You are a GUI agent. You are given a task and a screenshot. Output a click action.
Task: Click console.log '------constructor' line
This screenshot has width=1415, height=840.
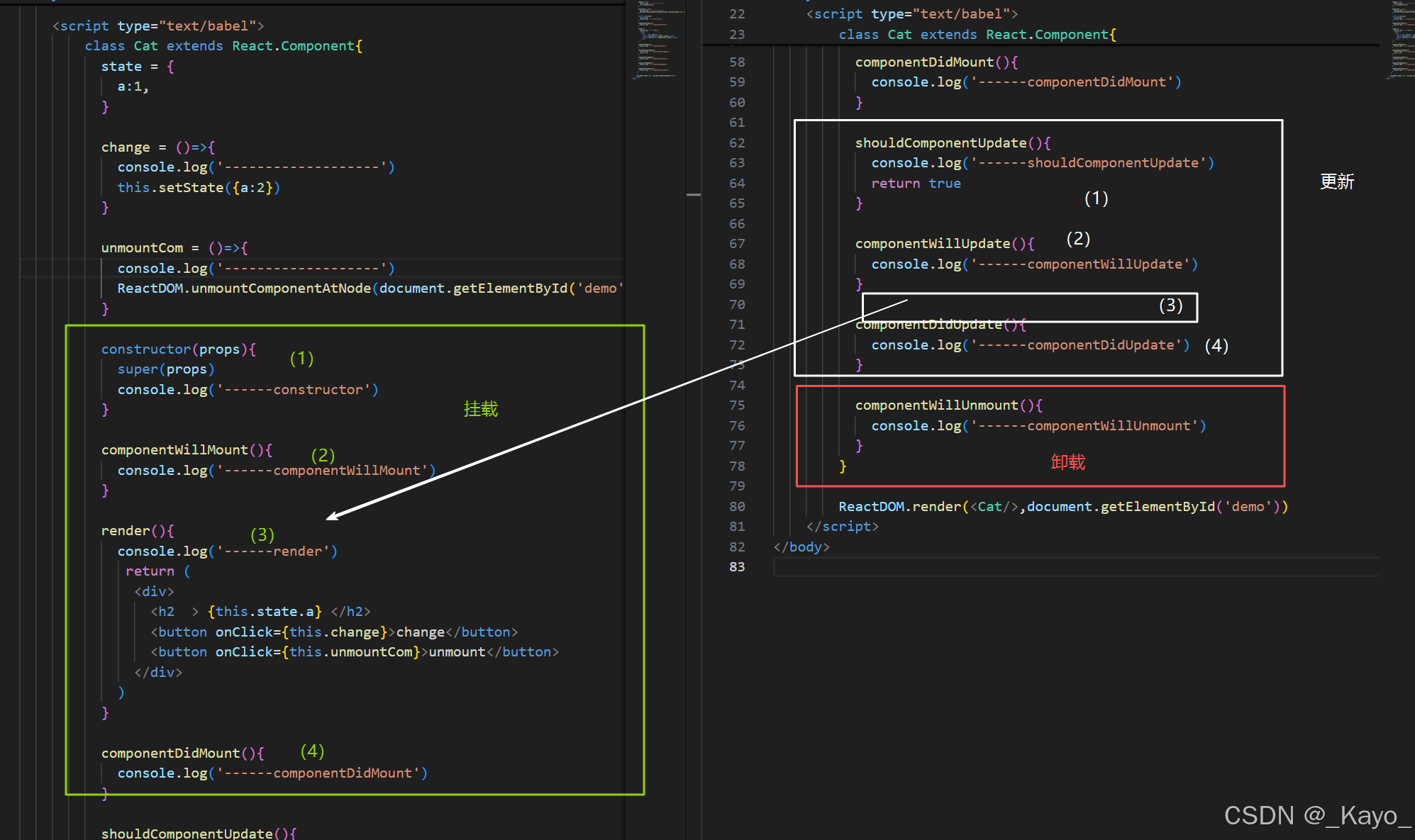[248, 390]
